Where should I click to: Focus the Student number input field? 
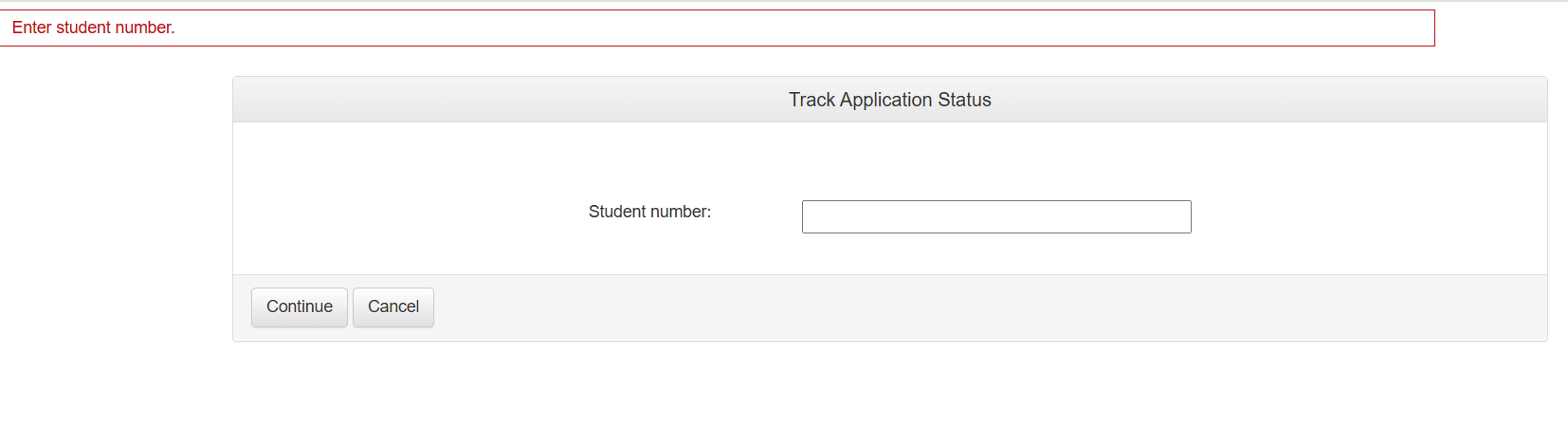point(995,216)
